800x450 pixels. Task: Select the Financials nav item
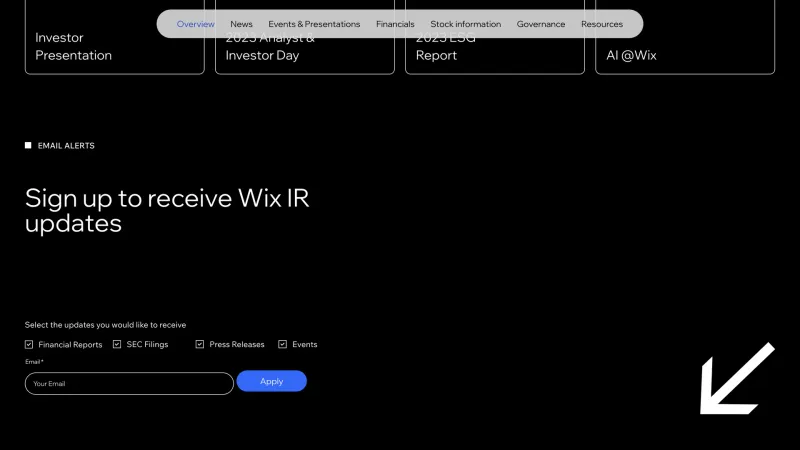[x=395, y=24]
